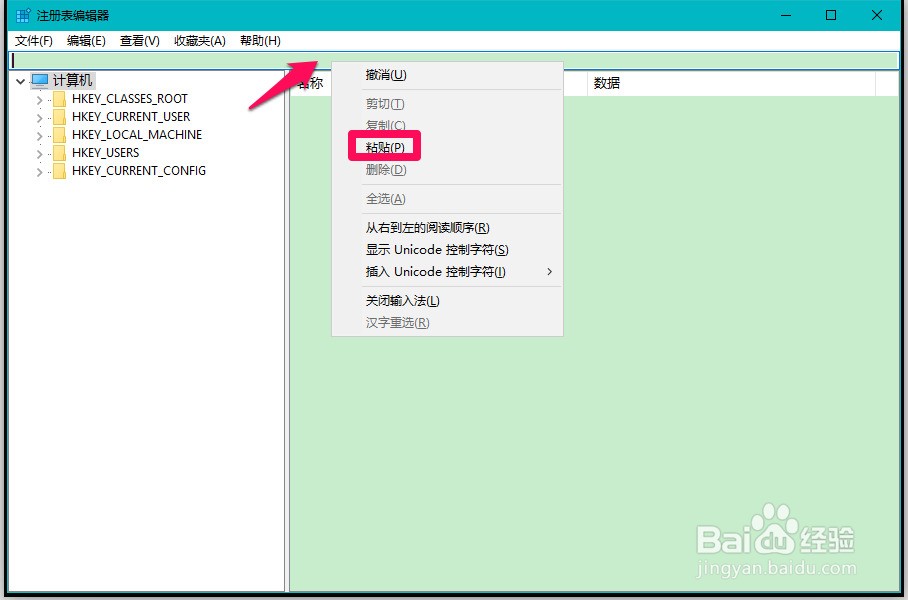Choose 撤消(U) from the context menu
The width and height of the screenshot is (908, 600).
click(x=446, y=75)
